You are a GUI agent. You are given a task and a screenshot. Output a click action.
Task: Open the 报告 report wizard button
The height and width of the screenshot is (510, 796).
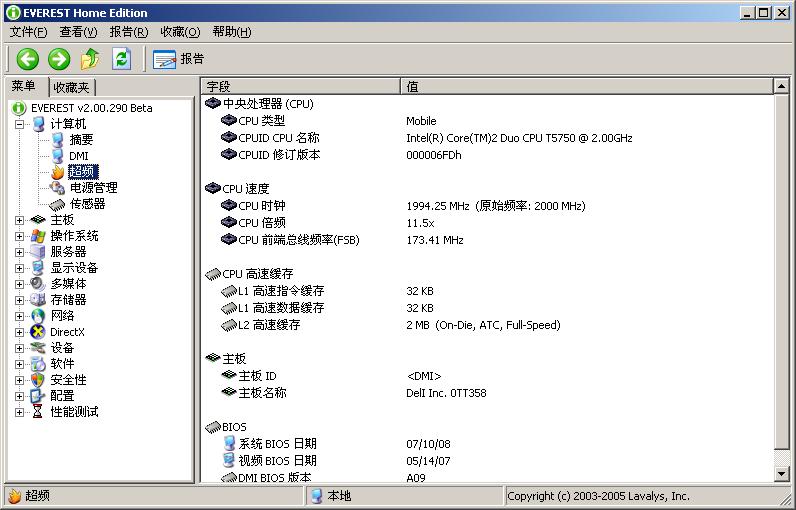[178, 59]
